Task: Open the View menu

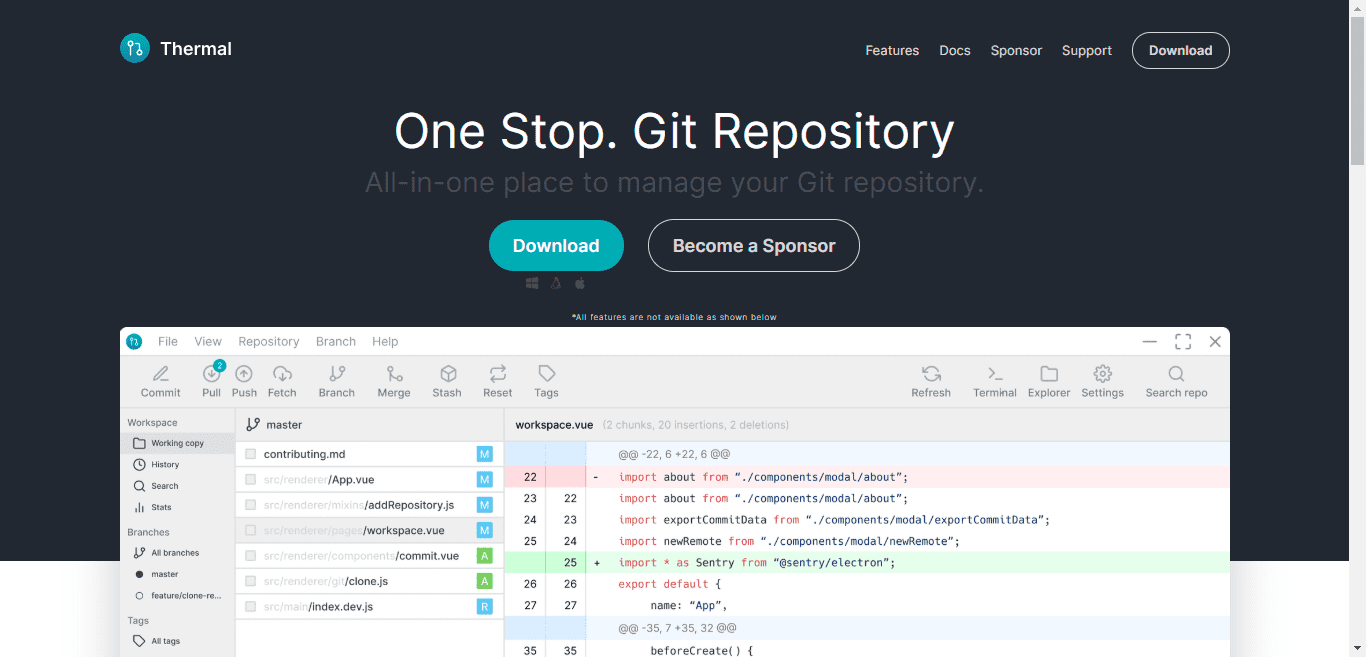Action: pyautogui.click(x=208, y=341)
